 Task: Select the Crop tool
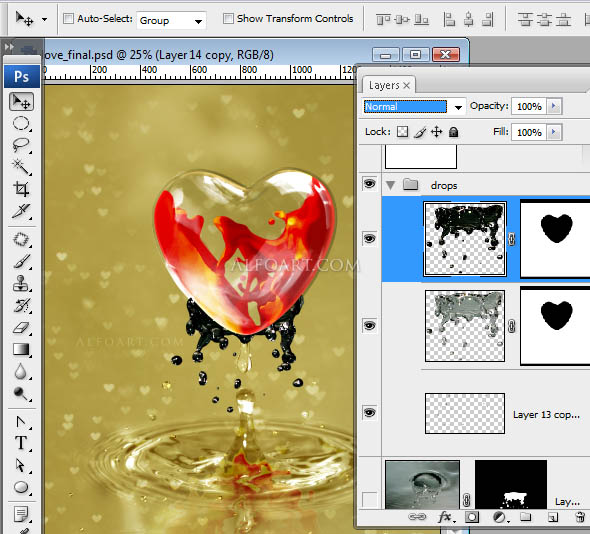[21, 189]
